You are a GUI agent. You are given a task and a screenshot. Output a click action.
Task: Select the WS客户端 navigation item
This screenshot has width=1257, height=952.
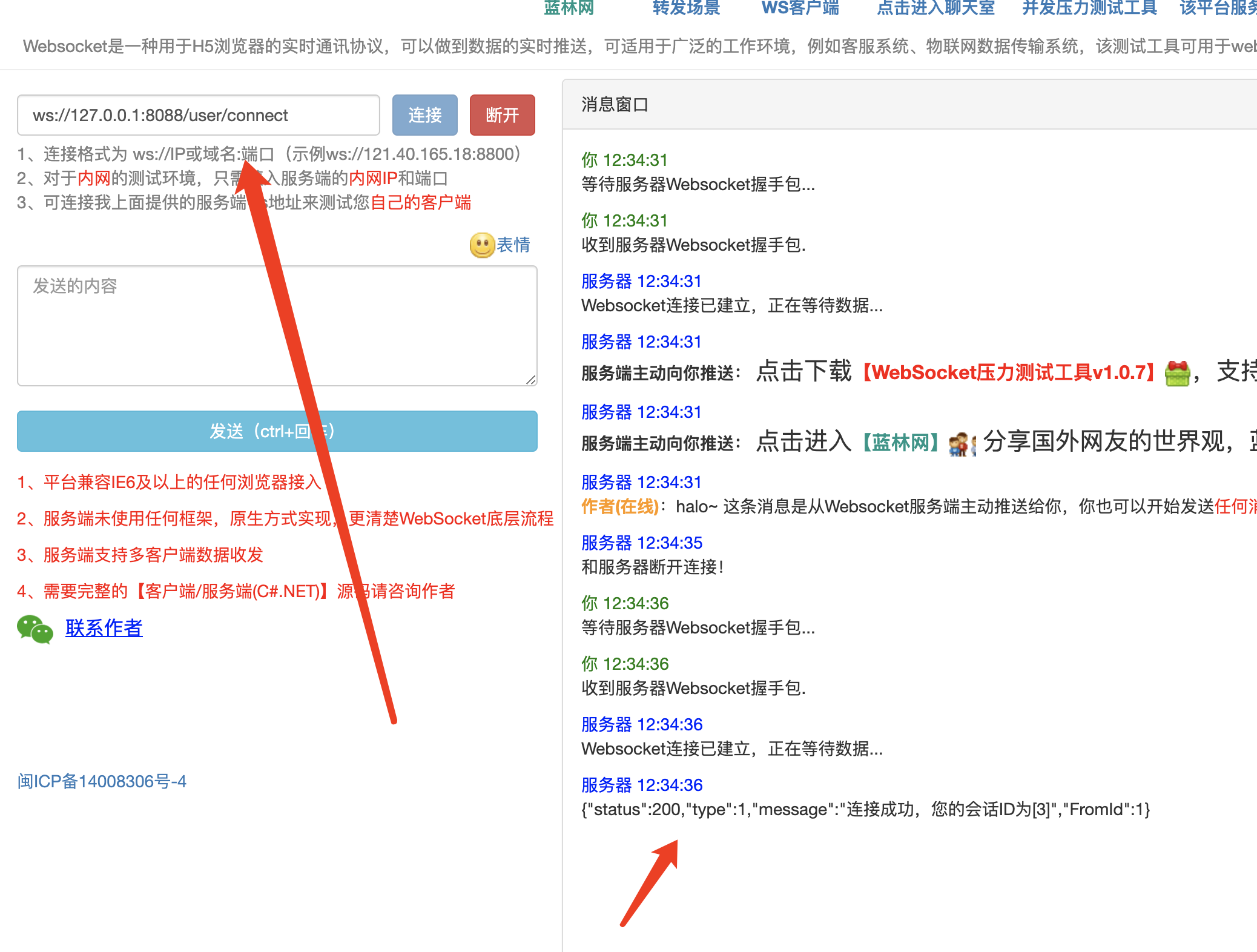point(800,8)
